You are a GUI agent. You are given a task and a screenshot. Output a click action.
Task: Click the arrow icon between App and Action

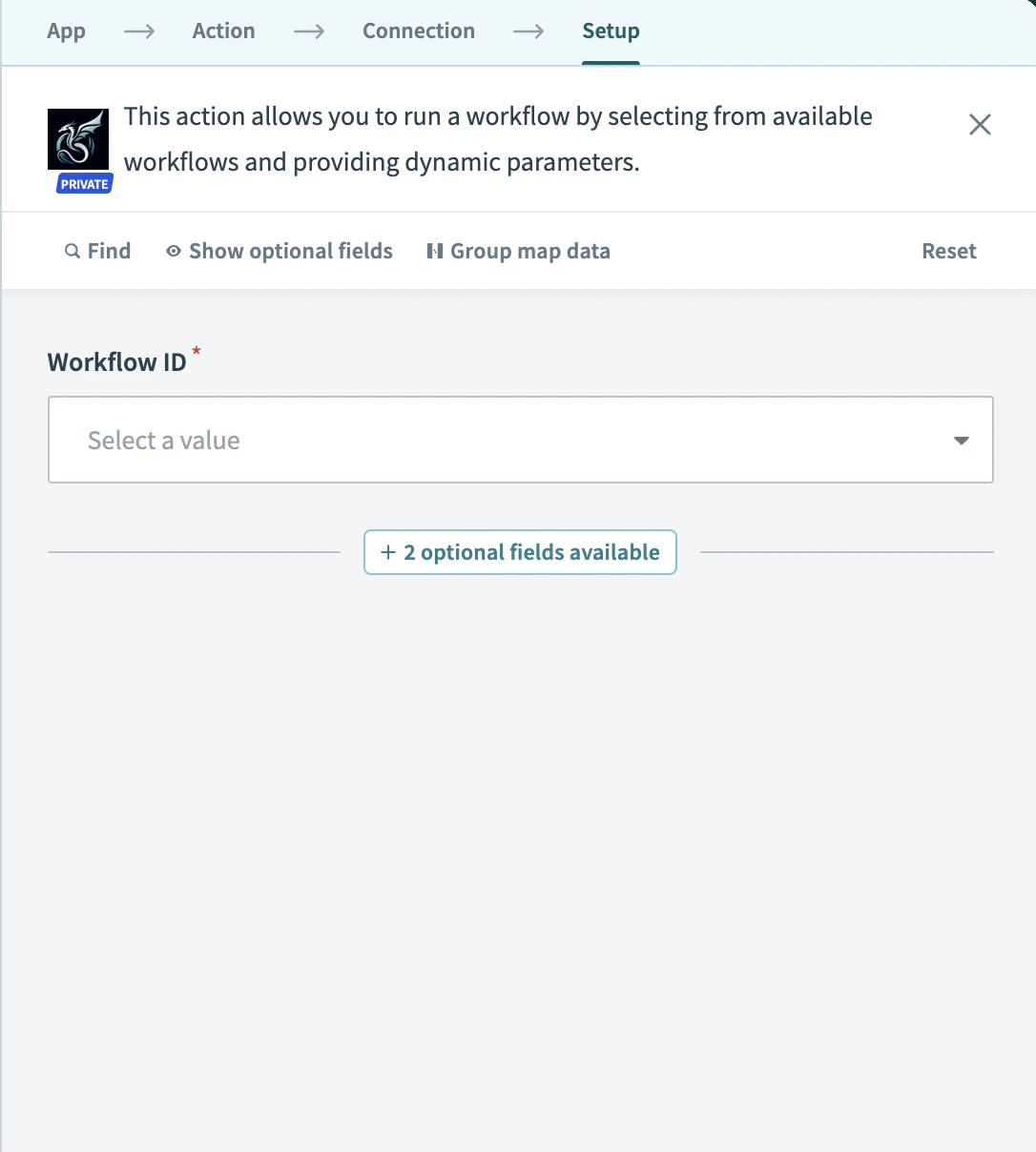pyautogui.click(x=139, y=31)
